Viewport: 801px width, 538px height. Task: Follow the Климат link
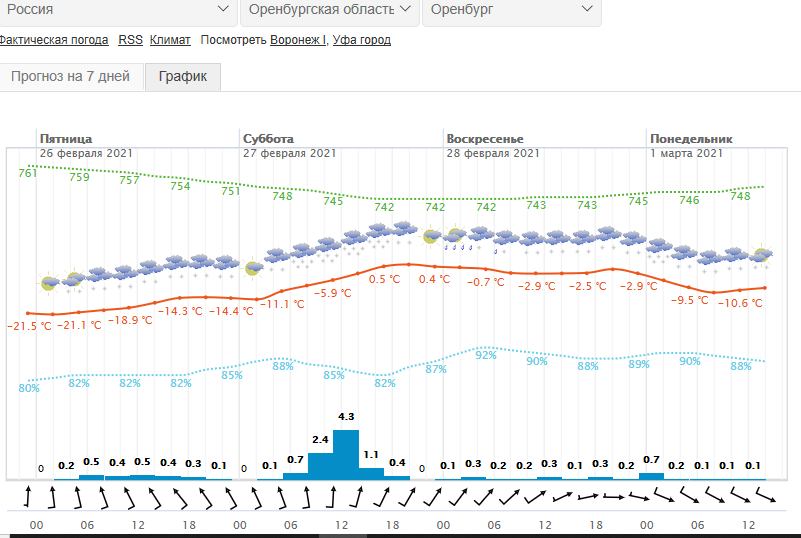170,40
